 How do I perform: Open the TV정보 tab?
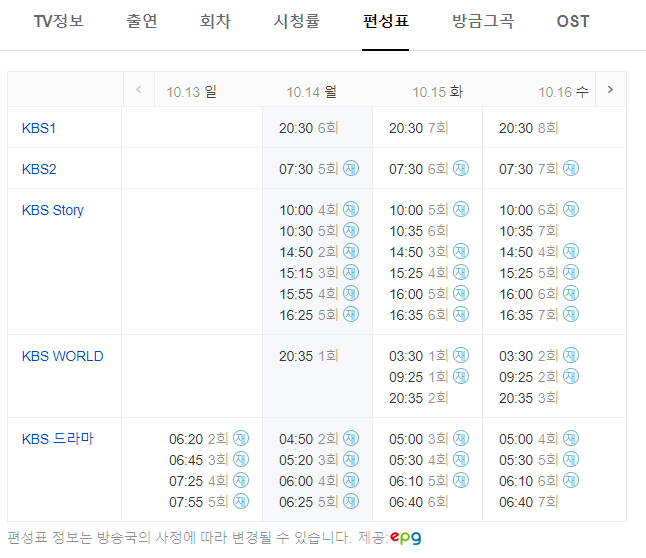59,21
